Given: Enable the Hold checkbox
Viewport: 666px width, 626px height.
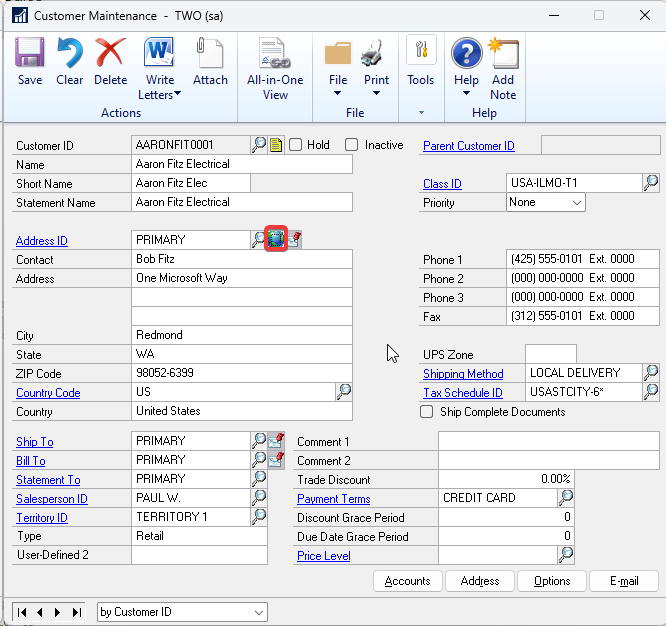Looking at the screenshot, I should pyautogui.click(x=296, y=145).
